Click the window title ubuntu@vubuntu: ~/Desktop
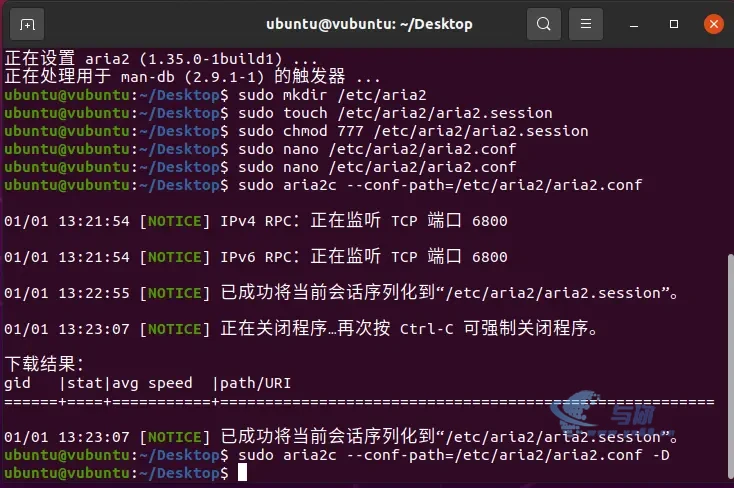 point(369,24)
